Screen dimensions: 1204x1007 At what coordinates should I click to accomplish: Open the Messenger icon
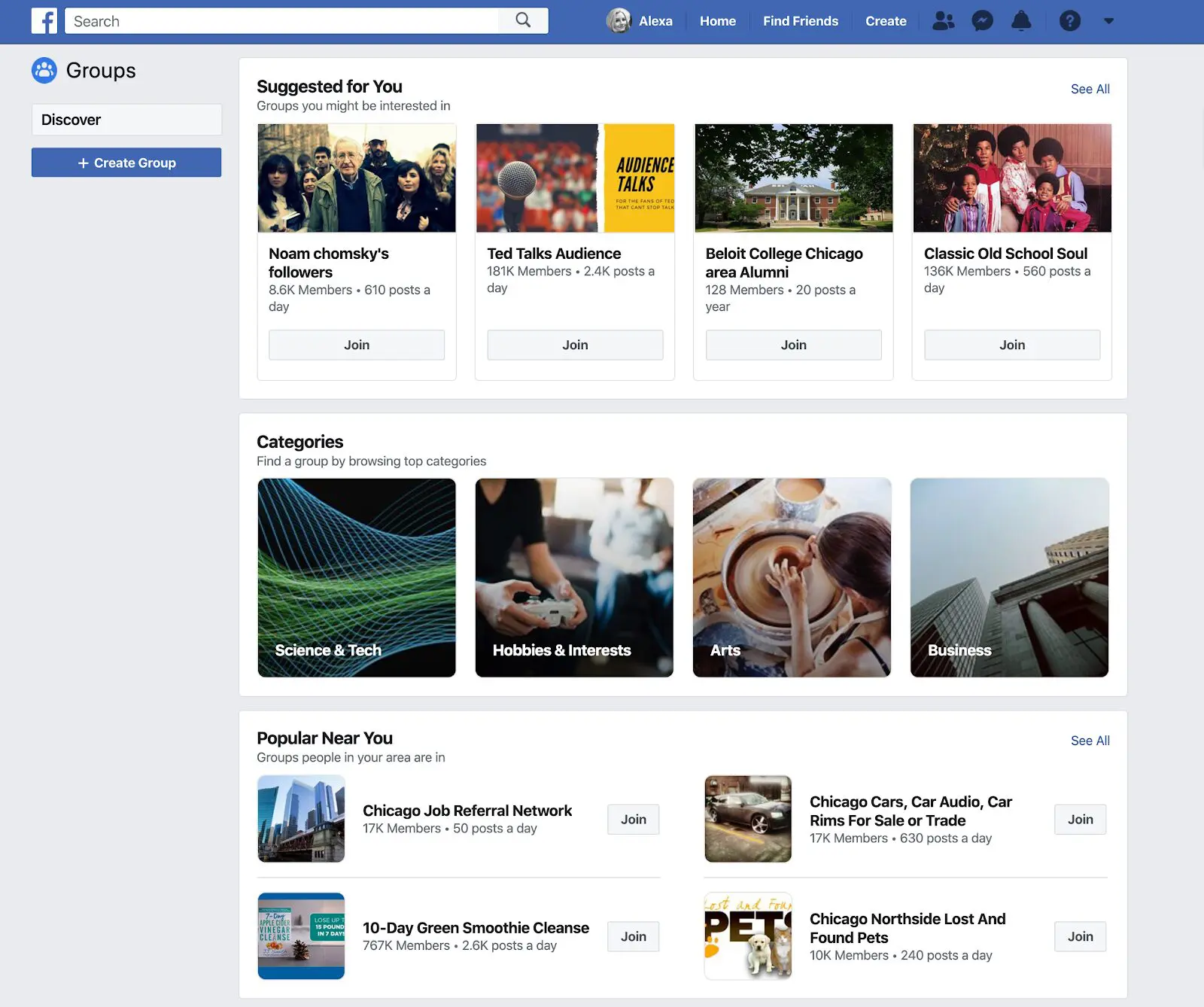pyautogui.click(x=982, y=21)
